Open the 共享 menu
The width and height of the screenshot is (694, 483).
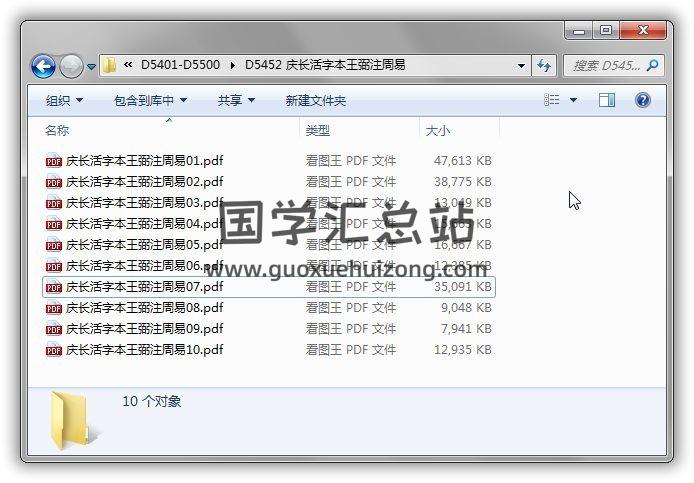[x=236, y=100]
